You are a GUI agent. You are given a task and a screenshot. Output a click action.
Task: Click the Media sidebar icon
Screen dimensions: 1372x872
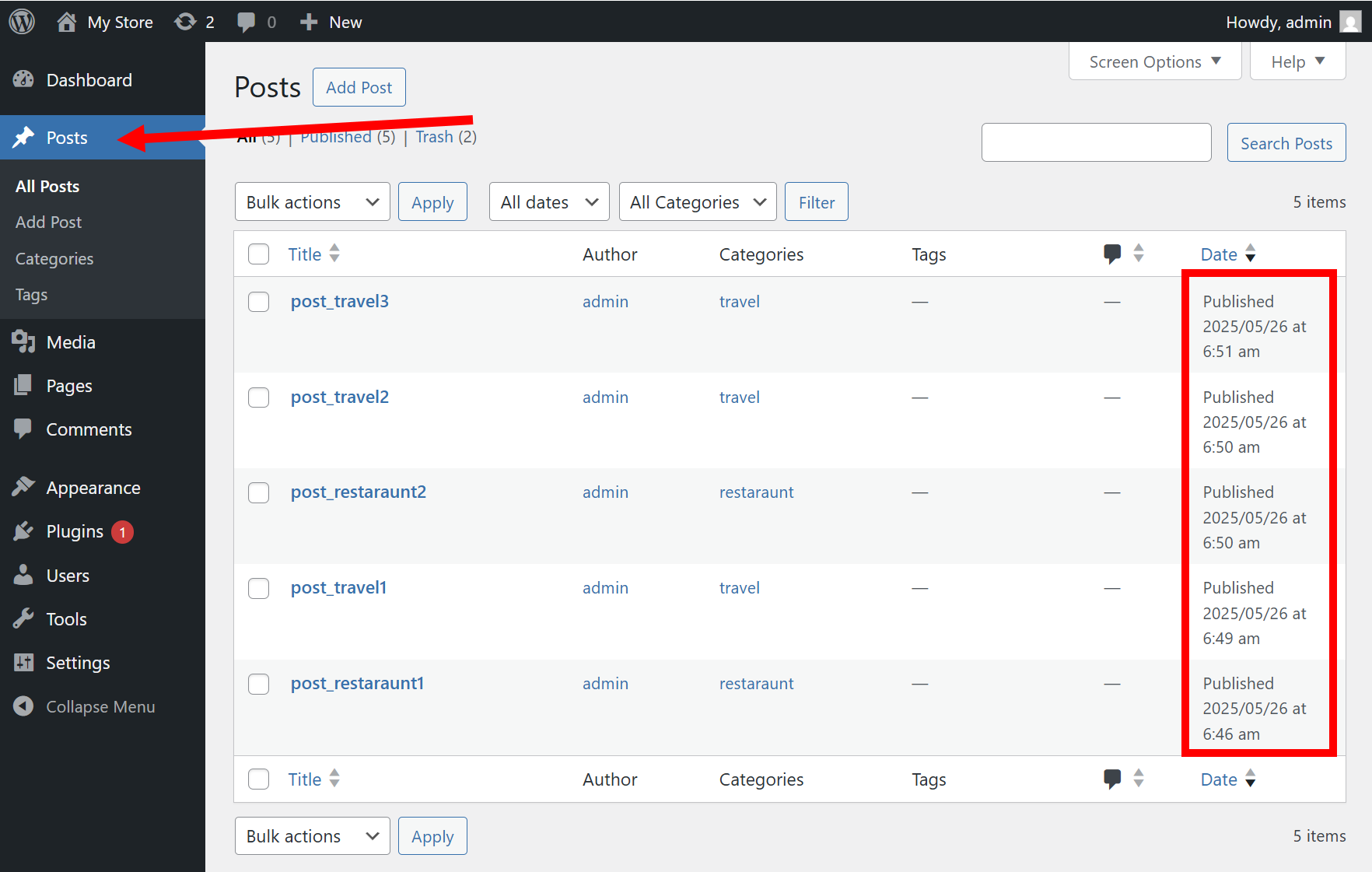(x=23, y=341)
